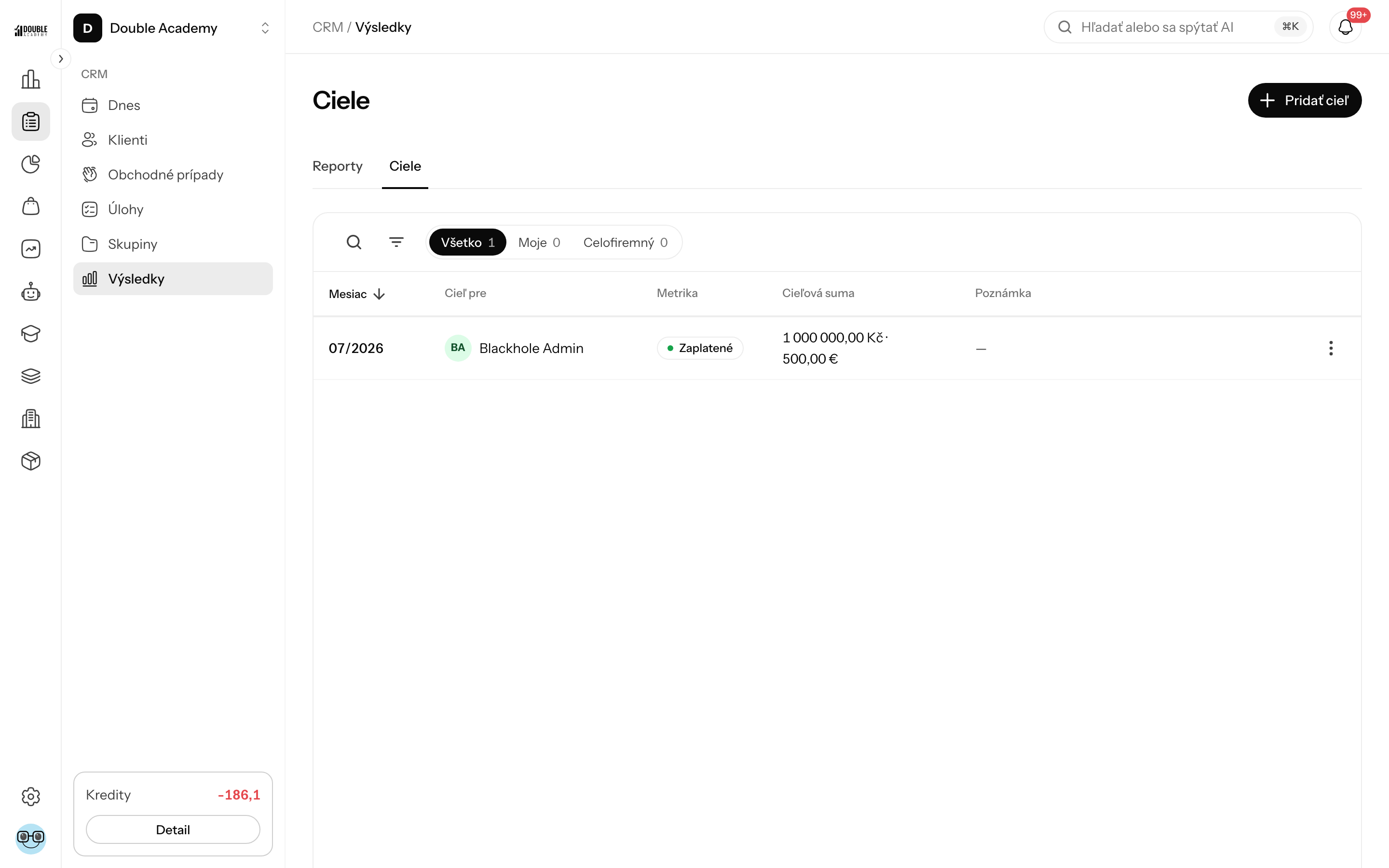Select the Moje 0 filter pill
This screenshot has height=868, width=1389.
click(x=539, y=242)
